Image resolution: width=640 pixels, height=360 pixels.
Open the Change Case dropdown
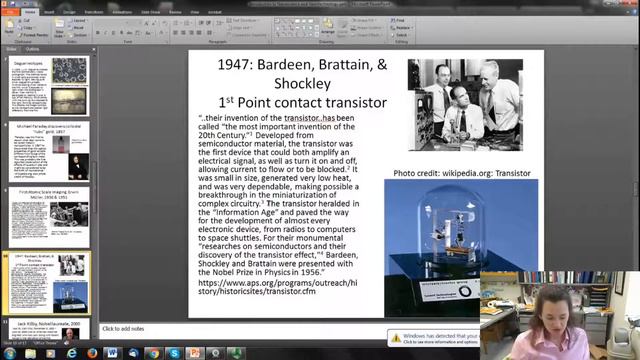point(149,33)
